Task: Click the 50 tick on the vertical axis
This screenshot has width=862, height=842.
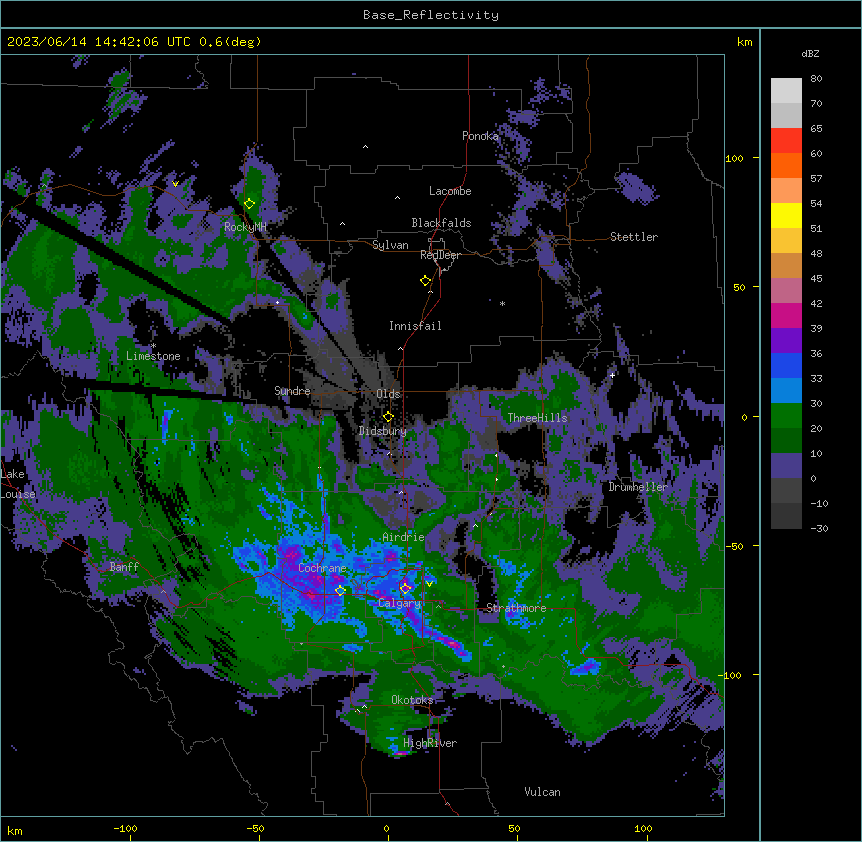Action: pos(739,287)
